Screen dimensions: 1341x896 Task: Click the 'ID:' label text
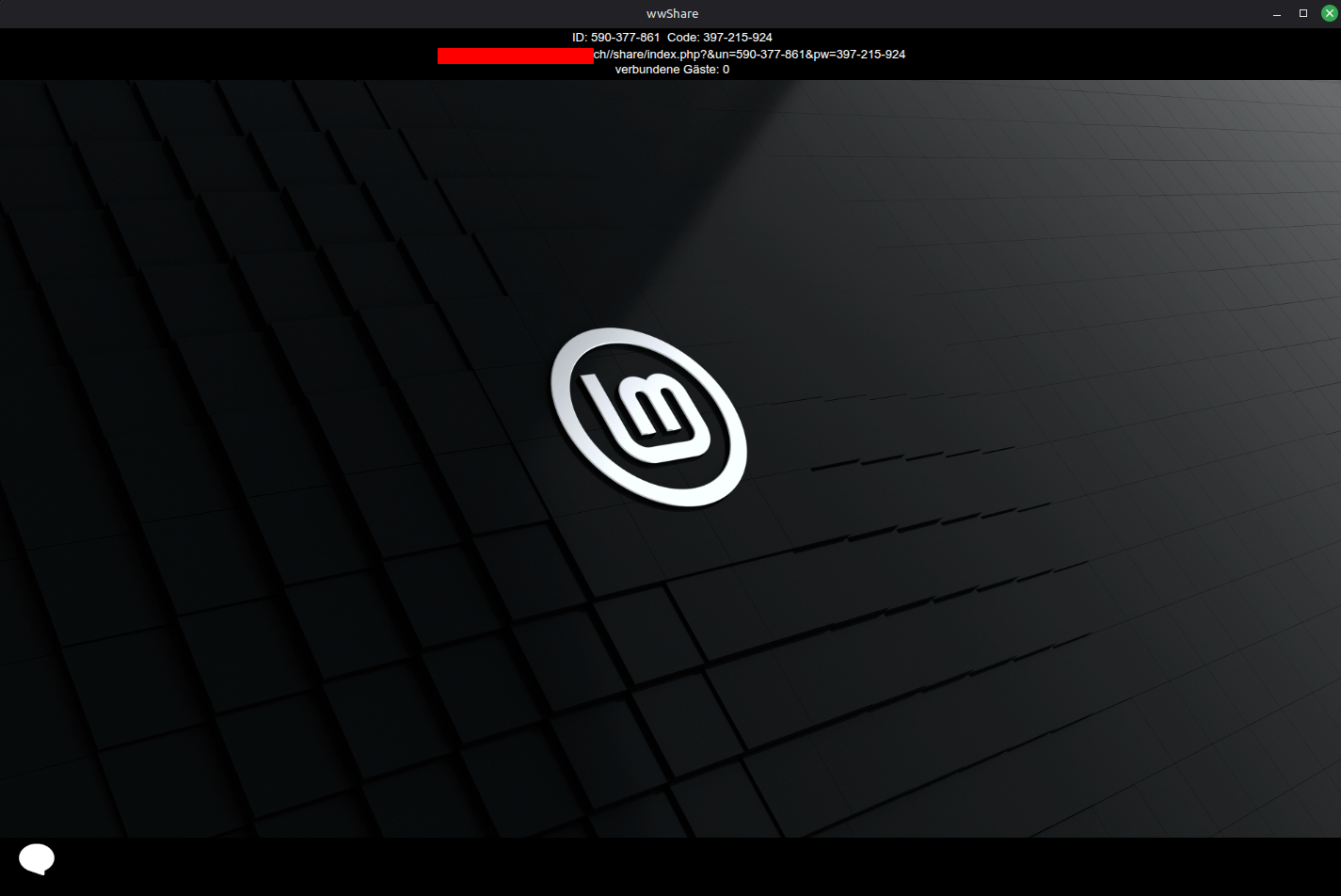580,38
